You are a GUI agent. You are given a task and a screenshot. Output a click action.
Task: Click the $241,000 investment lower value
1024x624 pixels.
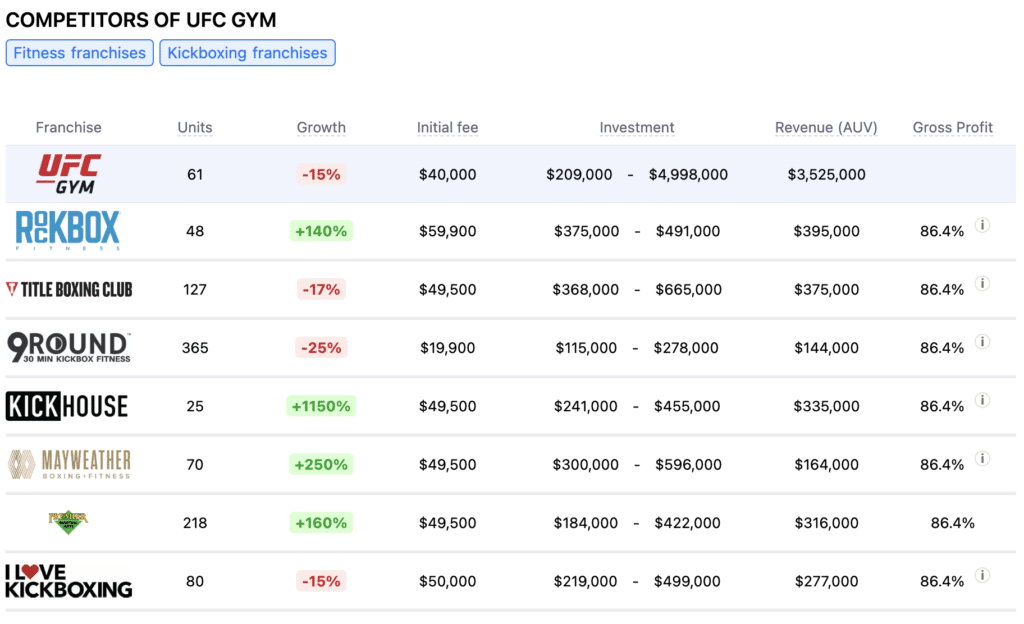pos(585,406)
